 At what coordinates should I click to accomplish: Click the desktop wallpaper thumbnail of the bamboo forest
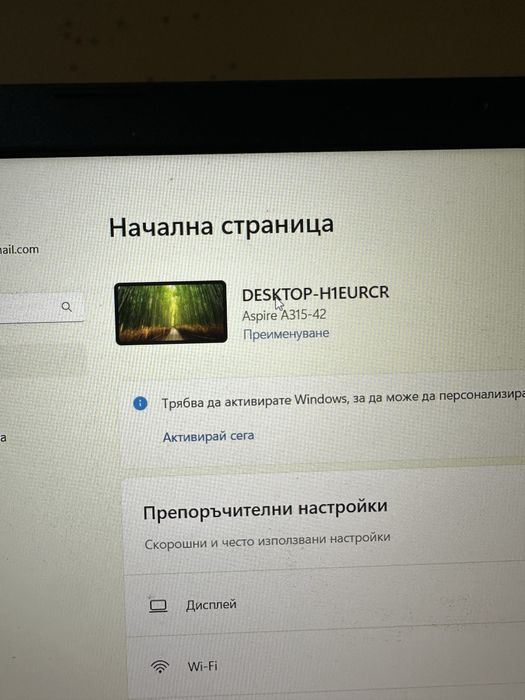171,312
